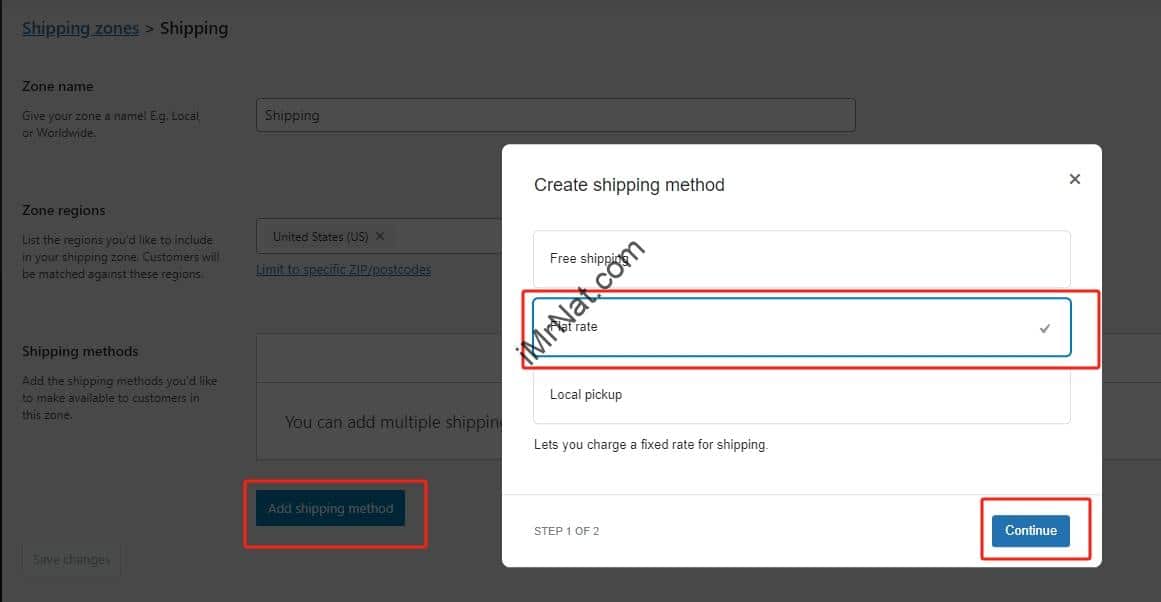Click the 'Lets you charge a fixed rate' description
Viewport: 1161px width, 602px height.
tap(651, 444)
